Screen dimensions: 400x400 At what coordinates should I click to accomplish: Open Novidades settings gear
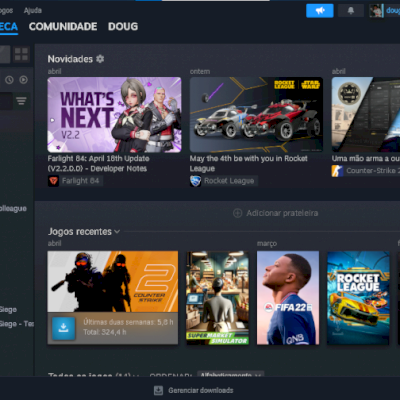100,59
